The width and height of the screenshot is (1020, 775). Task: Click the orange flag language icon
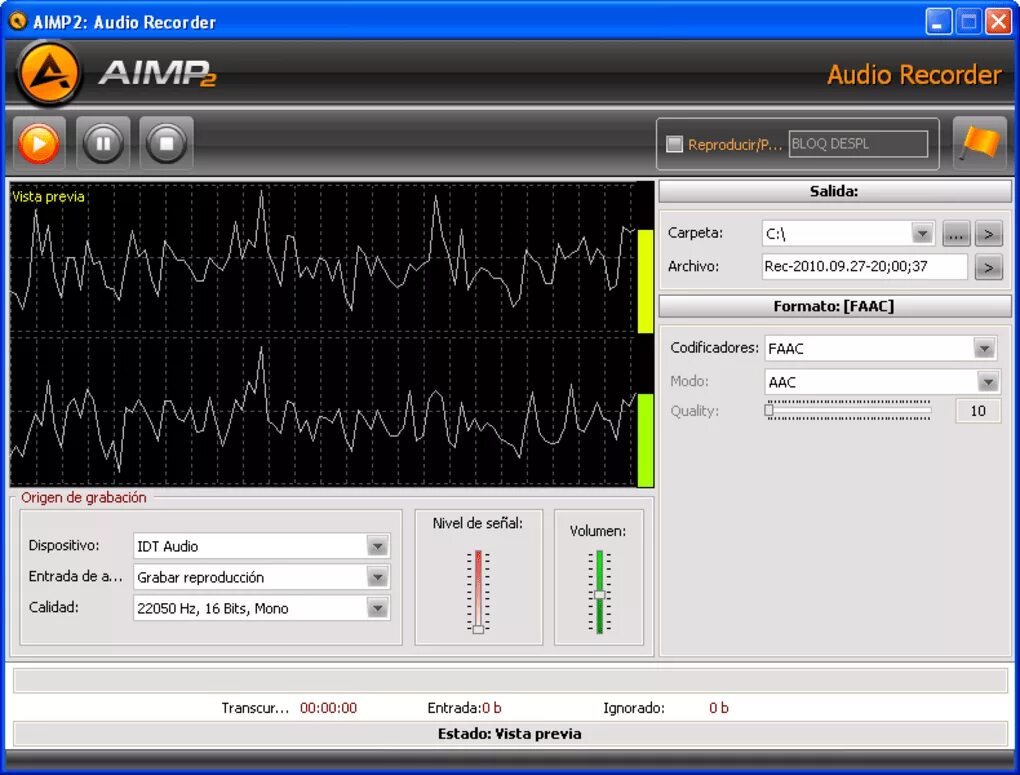point(980,143)
